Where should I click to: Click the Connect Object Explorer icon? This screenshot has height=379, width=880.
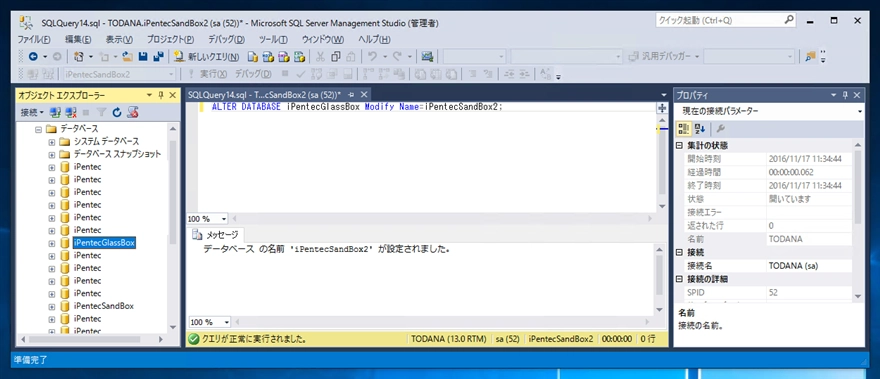[x=56, y=112]
